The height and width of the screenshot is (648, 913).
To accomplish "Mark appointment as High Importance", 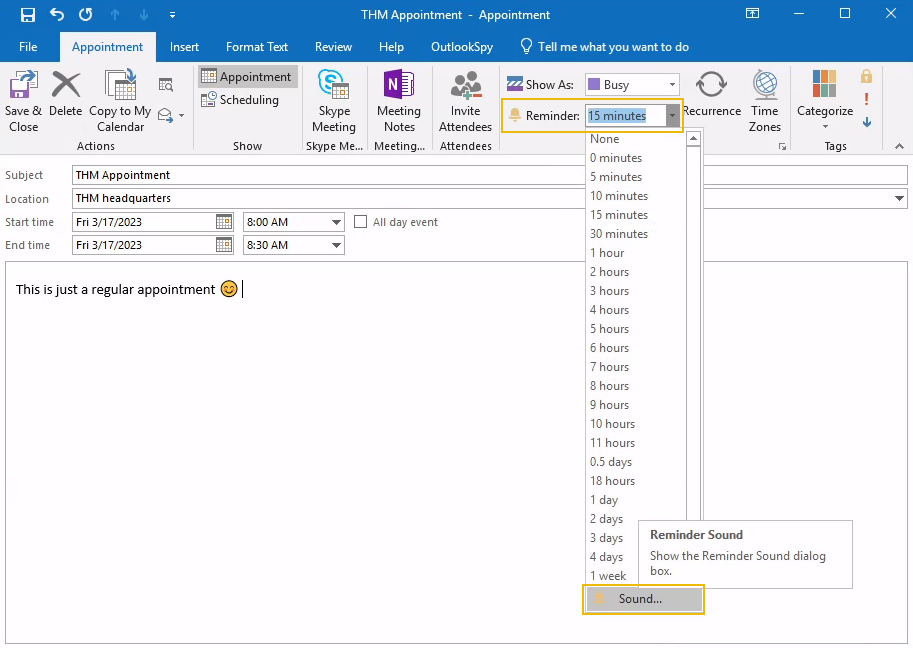I will point(866,99).
